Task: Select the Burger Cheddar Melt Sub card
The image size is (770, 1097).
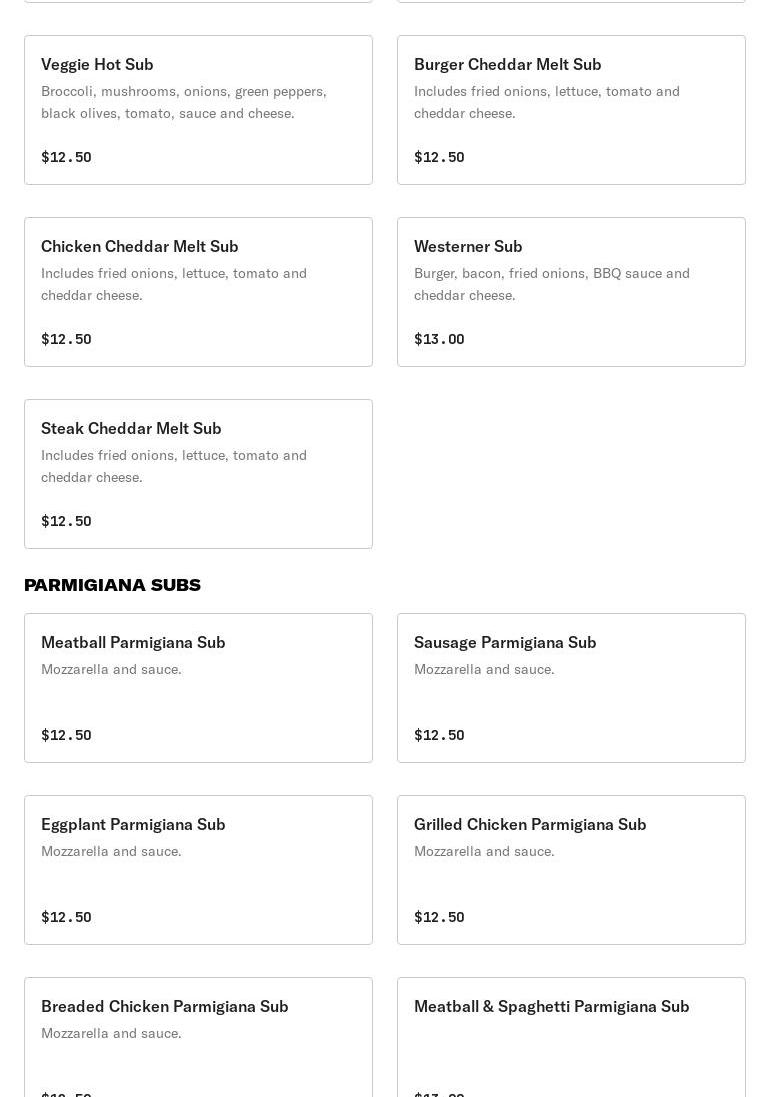Action: click(x=571, y=110)
